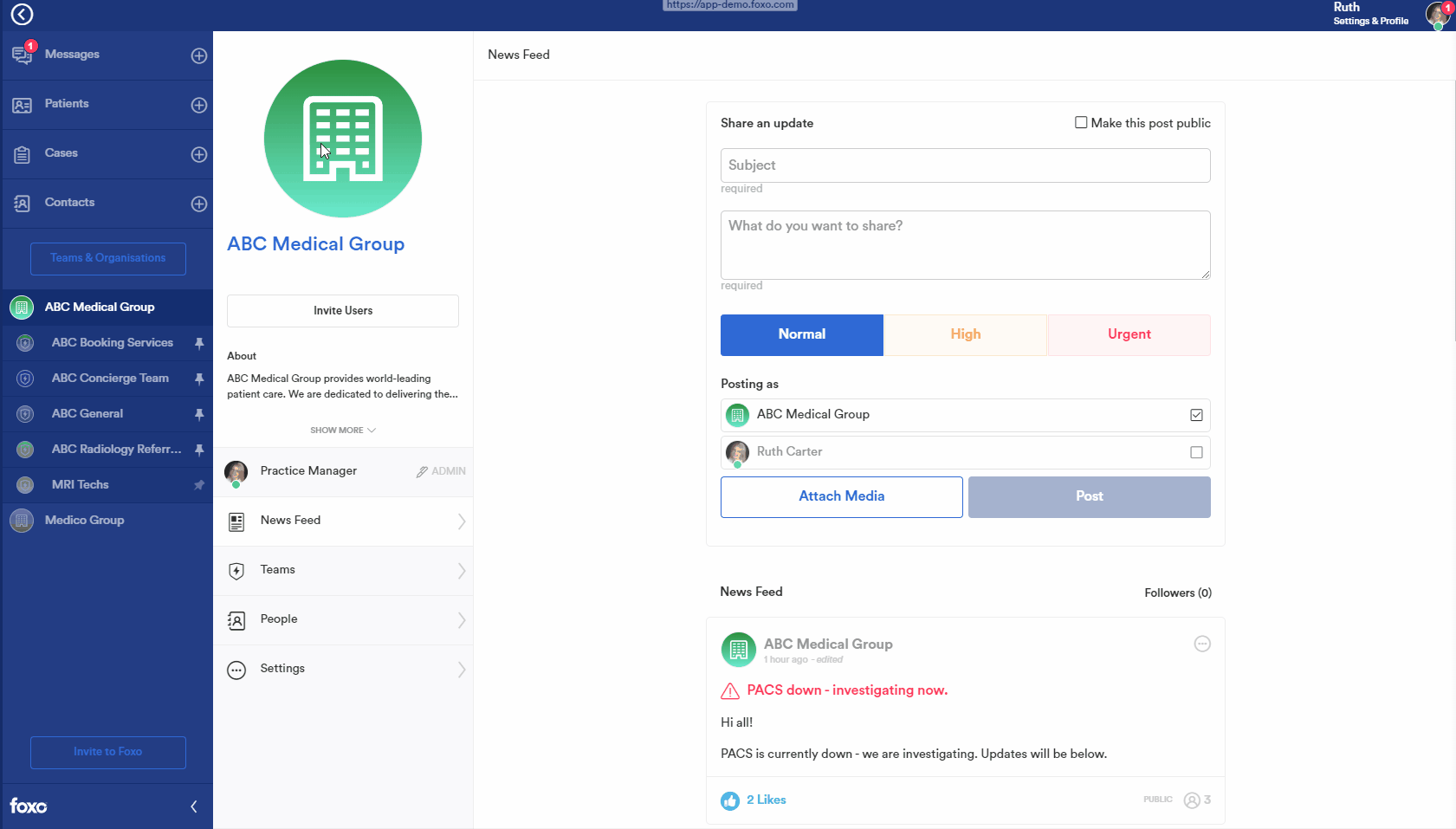Click the foxo logo
The width and height of the screenshot is (1456, 829).
click(x=29, y=806)
